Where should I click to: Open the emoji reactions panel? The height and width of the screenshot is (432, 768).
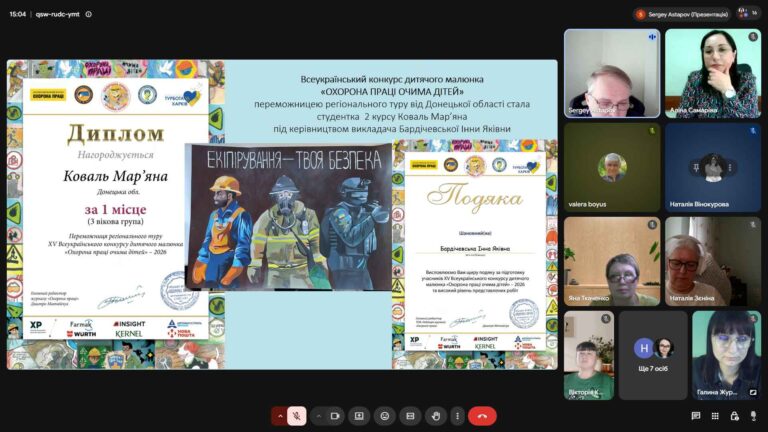click(384, 416)
